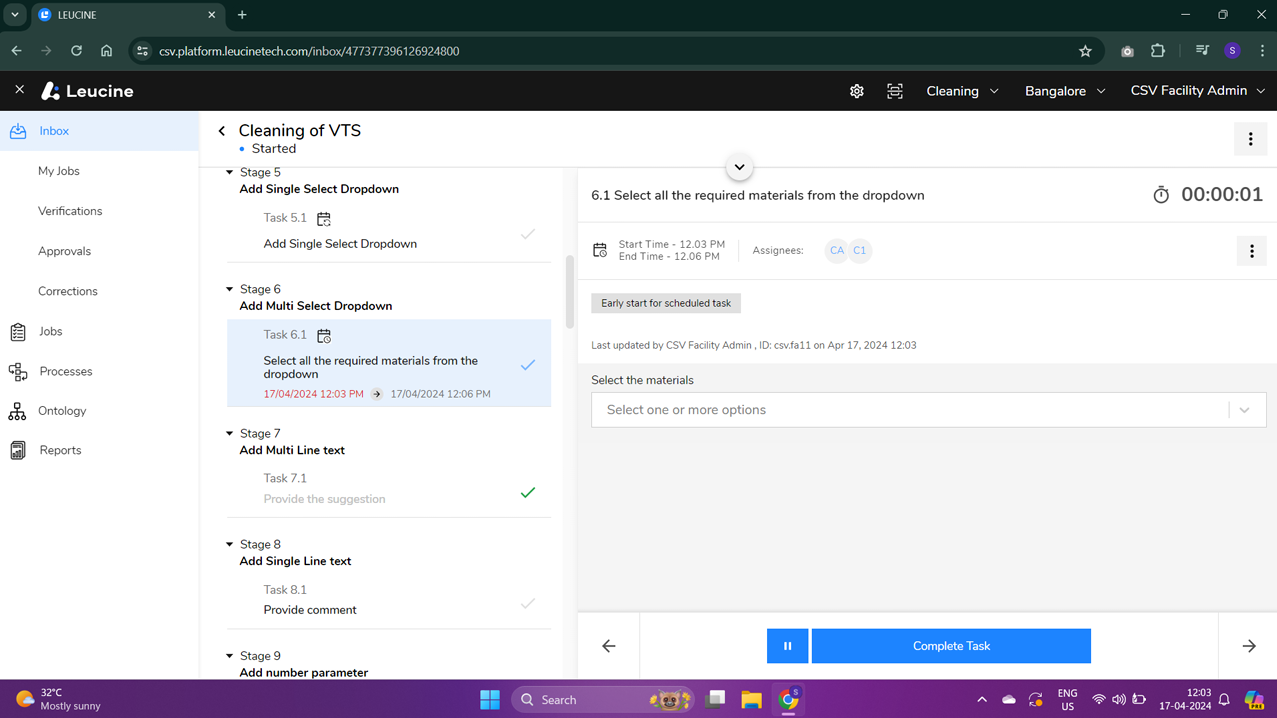The height and width of the screenshot is (718, 1277).
Task: Click the Processes sidebar icon
Action: click(18, 371)
